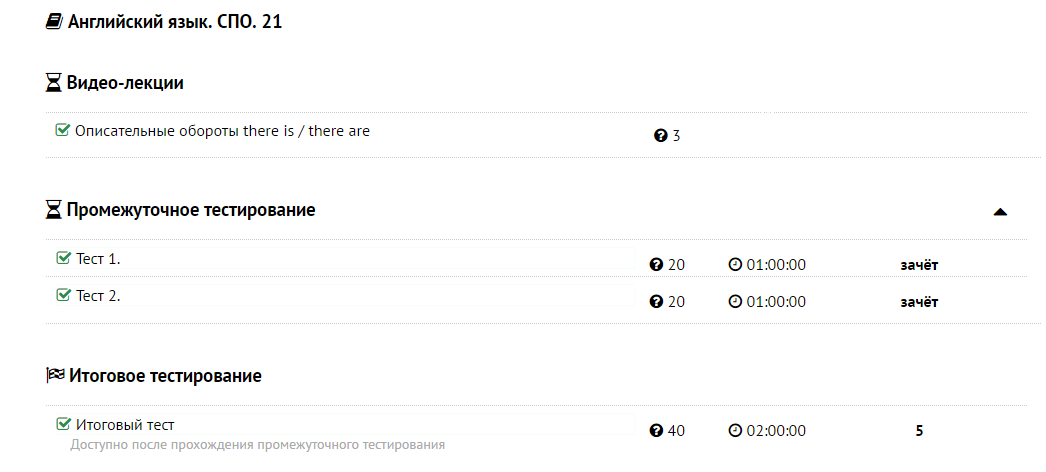Click the hourglass icon beside Видео-лекции

click(54, 83)
